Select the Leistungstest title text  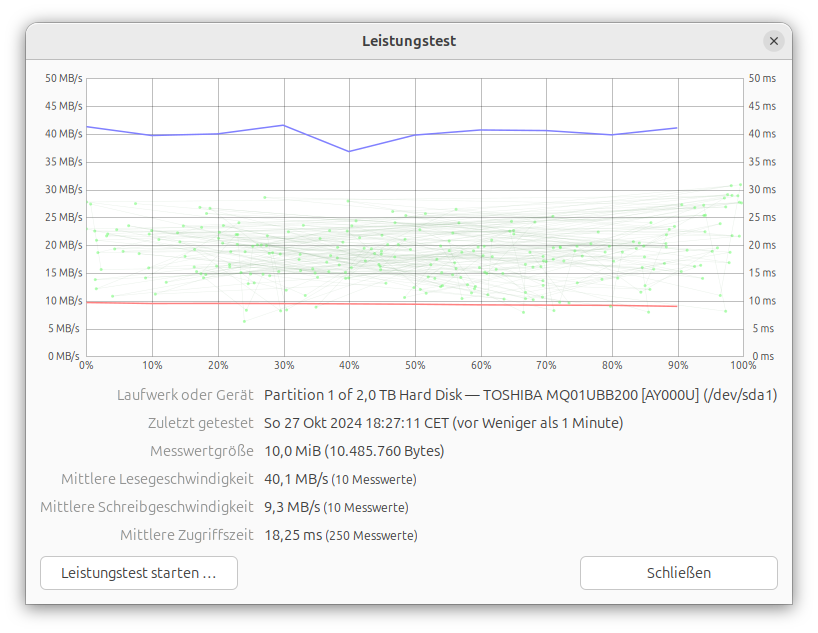coord(409,41)
